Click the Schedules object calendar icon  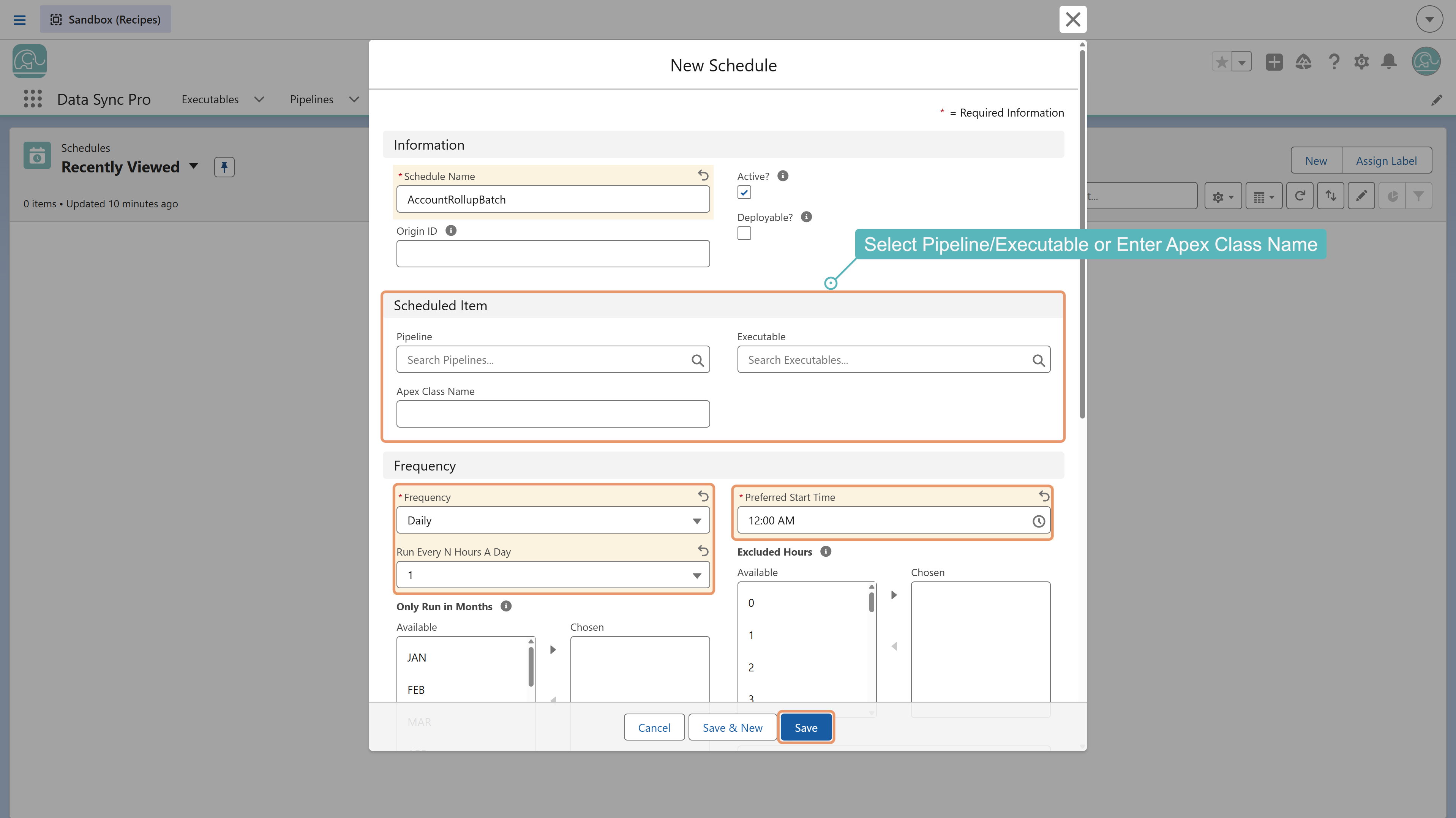coord(37,155)
